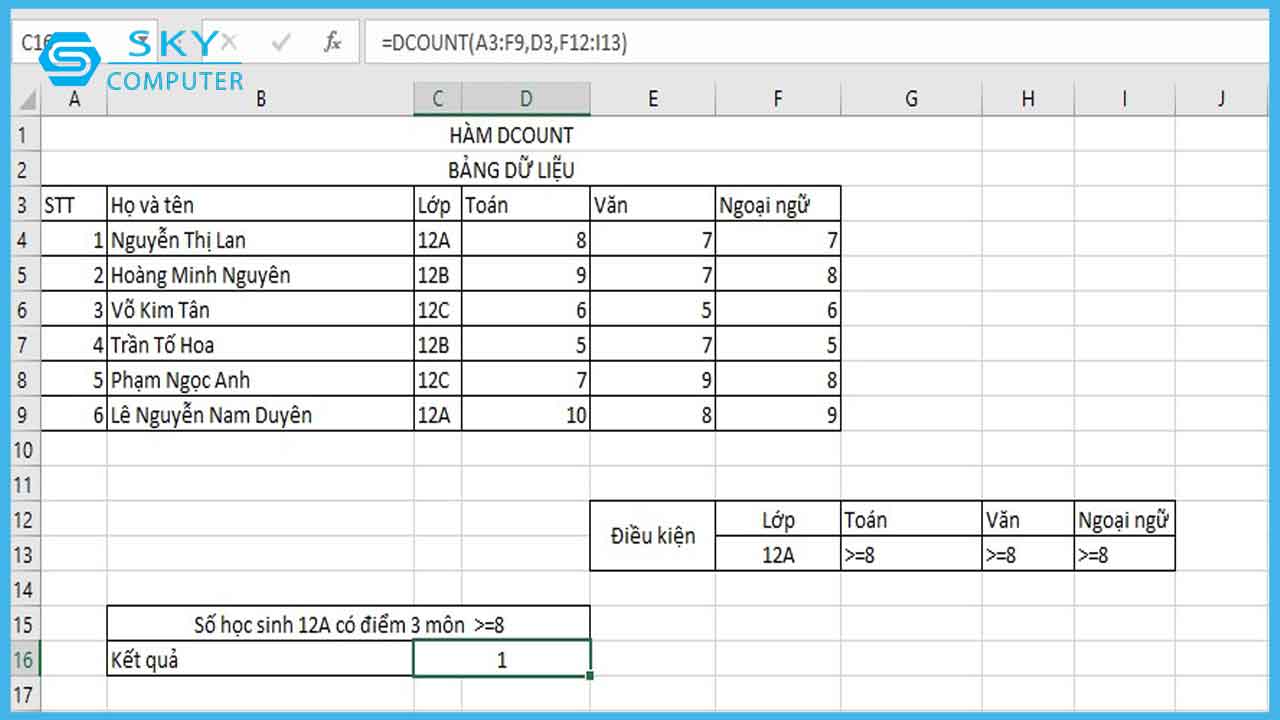Click the ">=8" cell under criteria Ngoại ngữ

(x=1125, y=554)
